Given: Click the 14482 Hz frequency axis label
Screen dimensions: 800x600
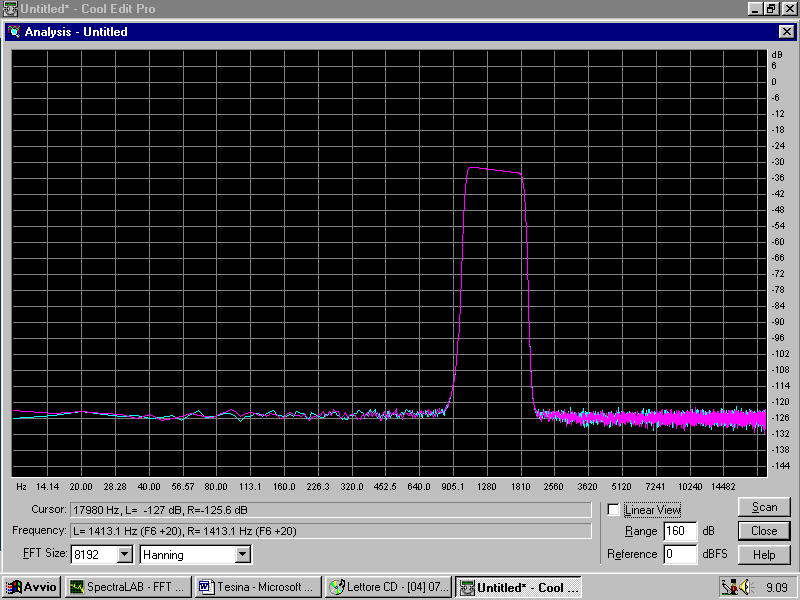Looking at the screenshot, I should tap(723, 487).
